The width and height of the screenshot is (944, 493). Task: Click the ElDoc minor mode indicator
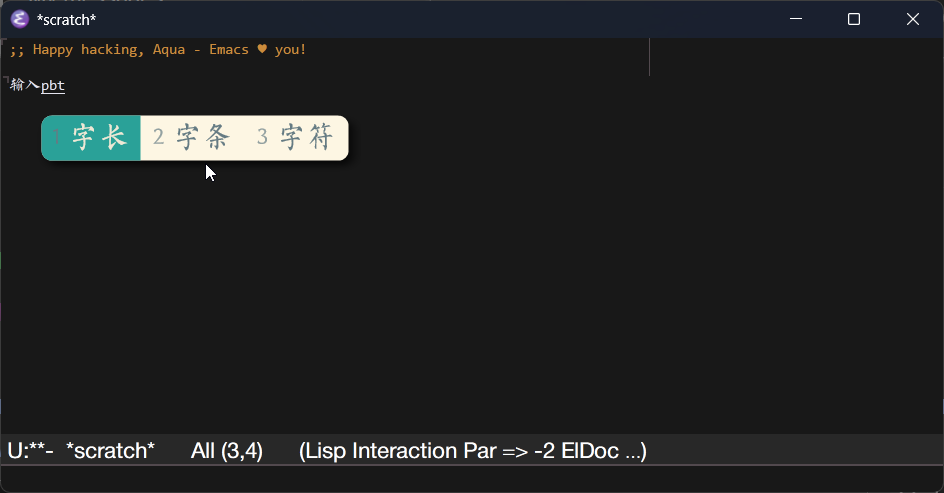(590, 451)
